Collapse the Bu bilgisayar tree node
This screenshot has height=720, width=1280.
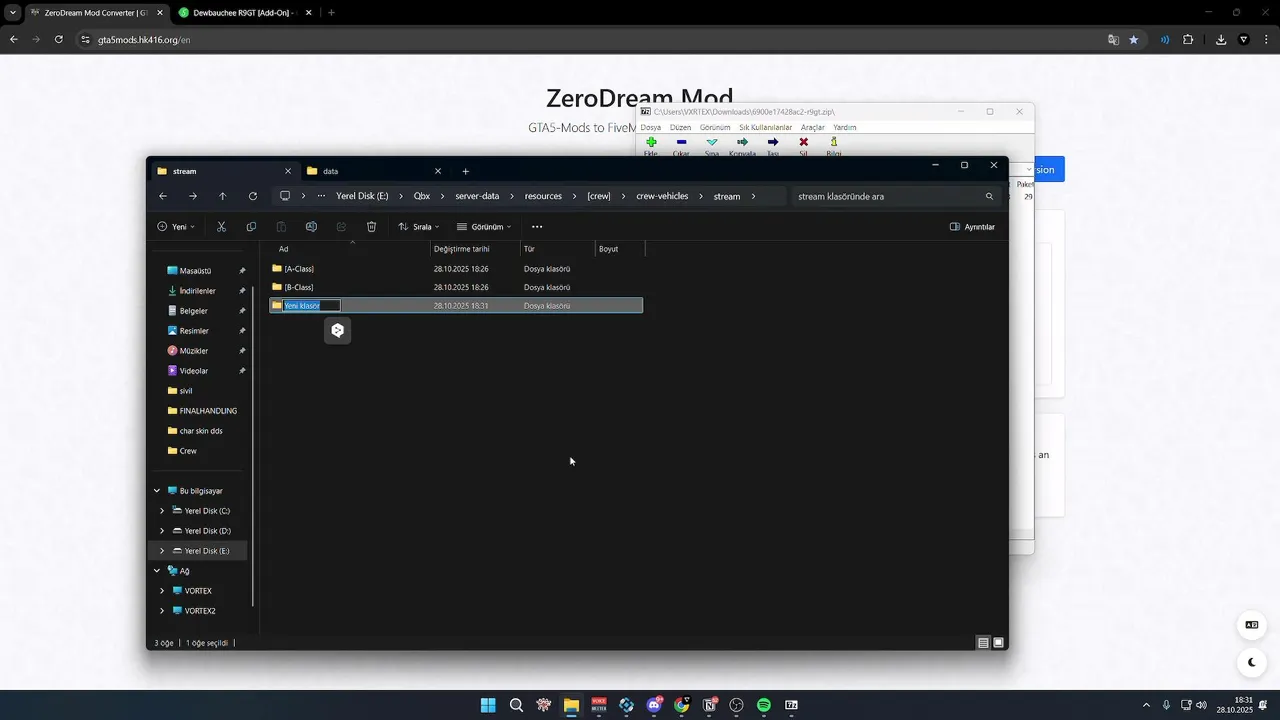[x=157, y=491]
